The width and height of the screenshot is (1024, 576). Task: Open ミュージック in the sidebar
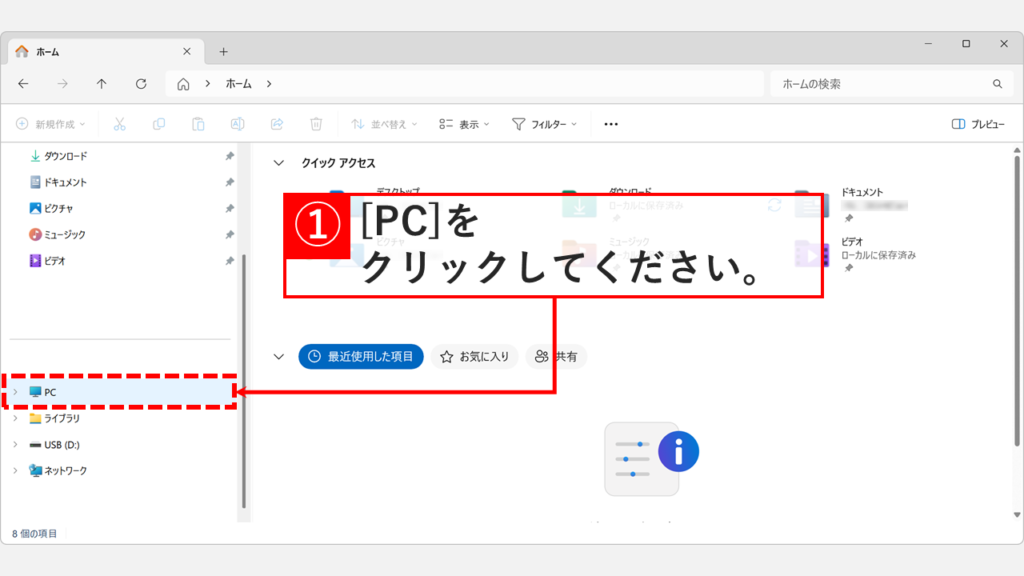click(x=57, y=234)
